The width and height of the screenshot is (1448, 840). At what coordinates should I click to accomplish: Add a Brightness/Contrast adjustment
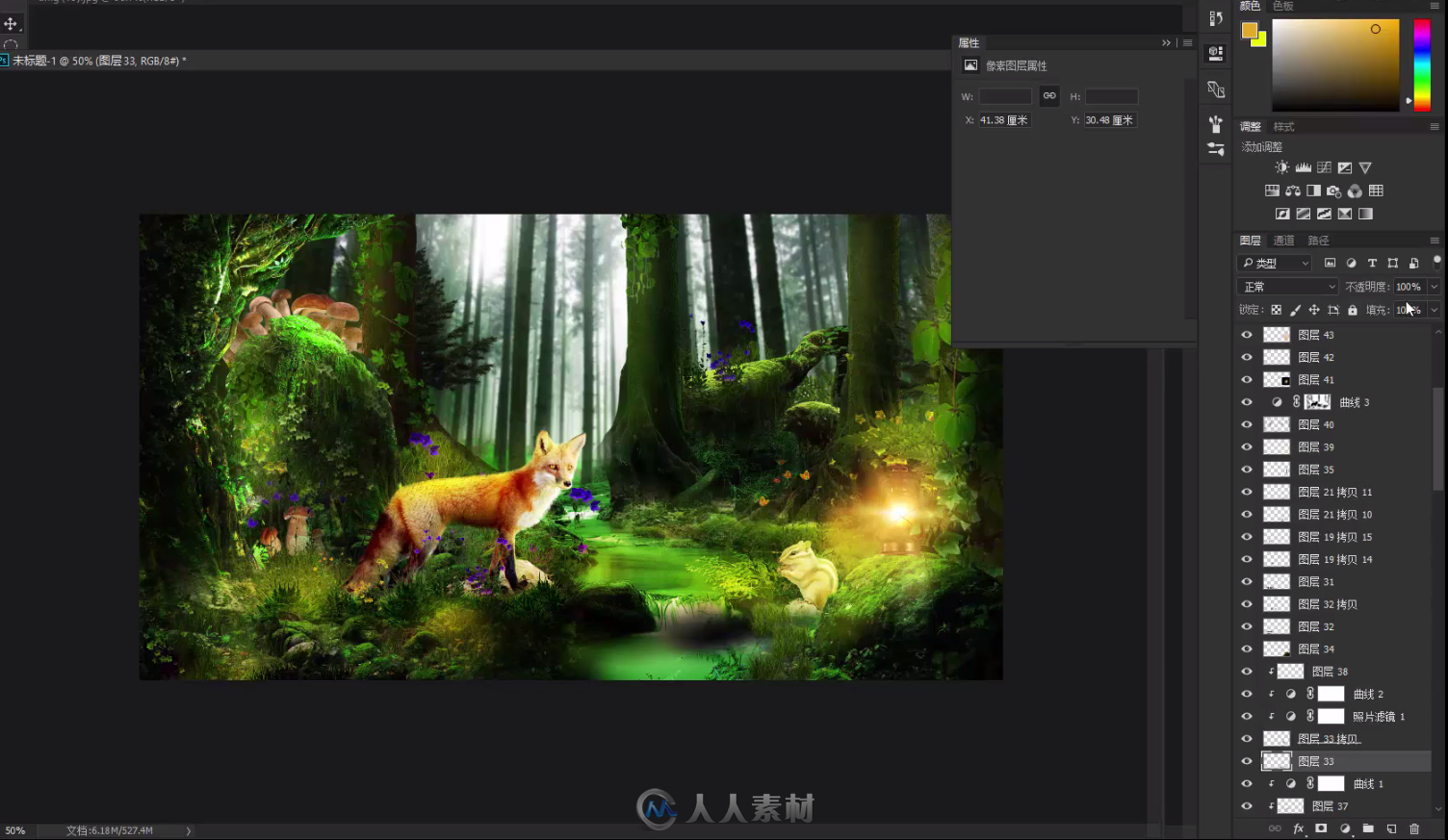[1281, 167]
